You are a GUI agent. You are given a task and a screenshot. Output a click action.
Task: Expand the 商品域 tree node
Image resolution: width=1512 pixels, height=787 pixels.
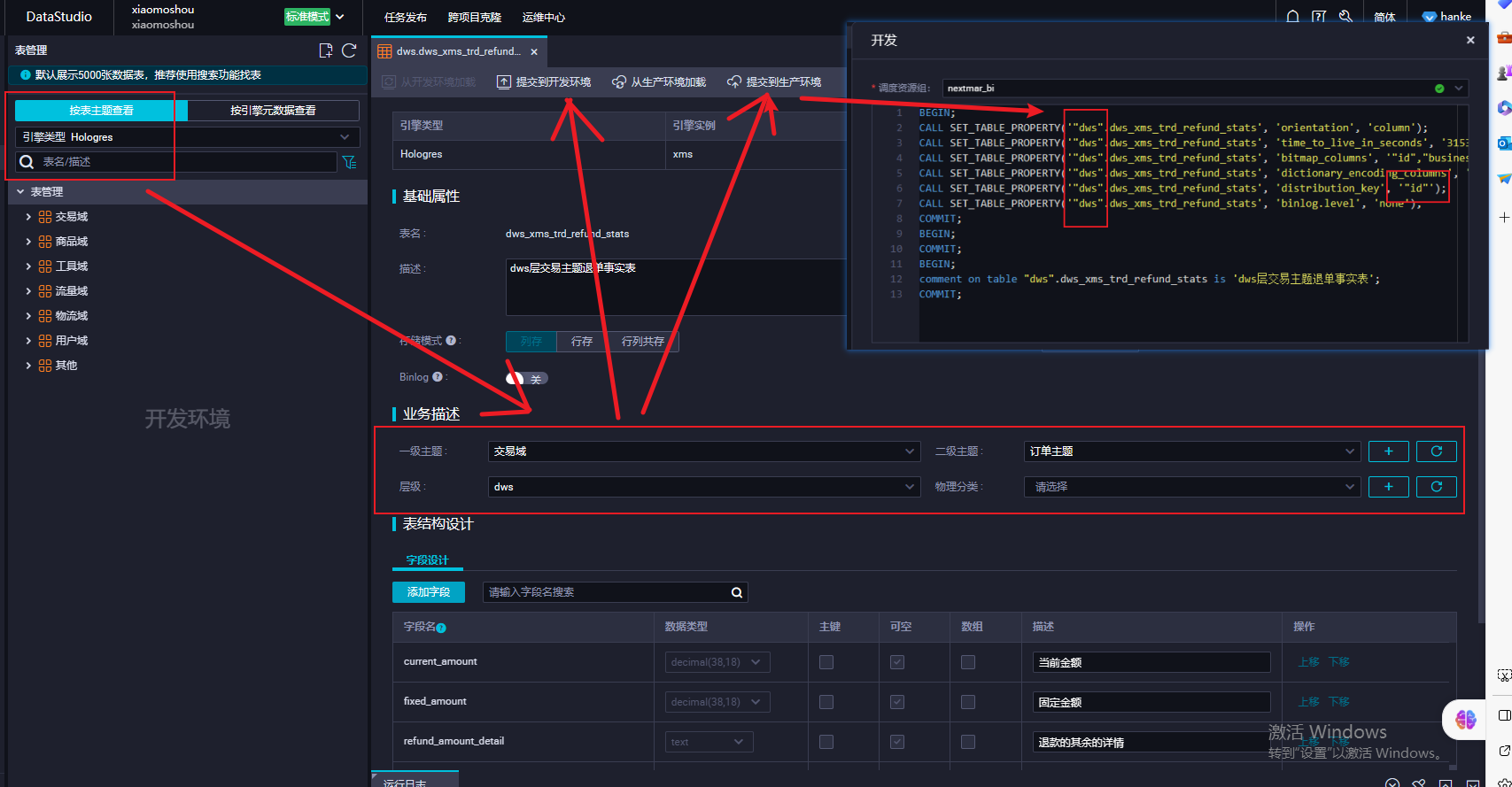click(x=28, y=242)
